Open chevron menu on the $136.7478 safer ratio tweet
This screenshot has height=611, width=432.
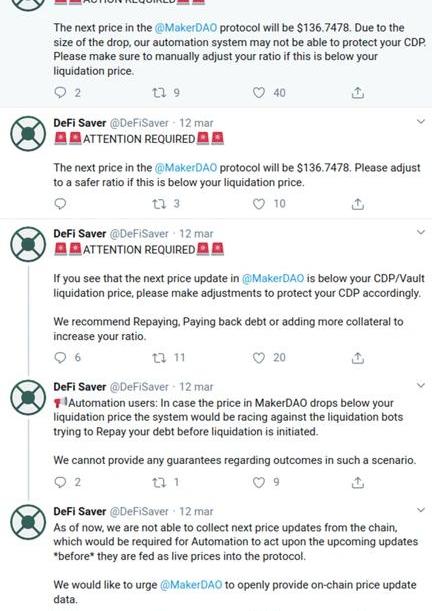421,122
